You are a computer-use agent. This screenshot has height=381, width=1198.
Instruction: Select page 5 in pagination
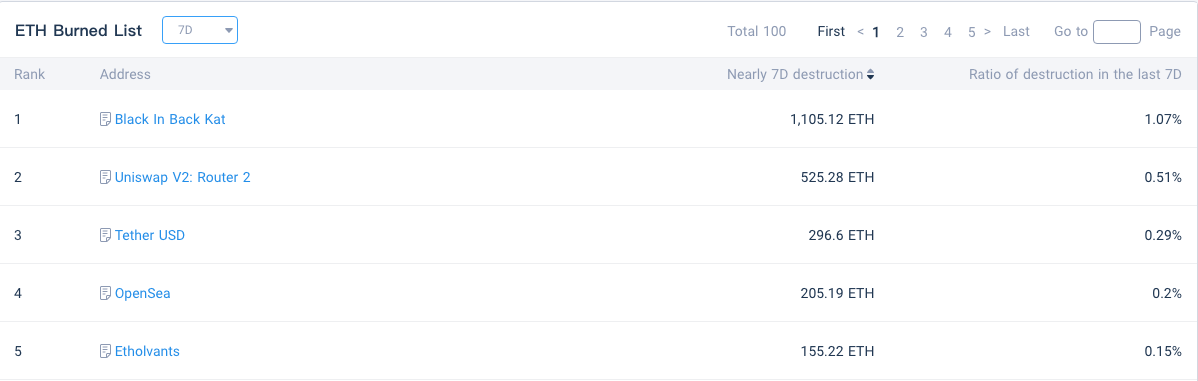pyautogui.click(x=972, y=32)
